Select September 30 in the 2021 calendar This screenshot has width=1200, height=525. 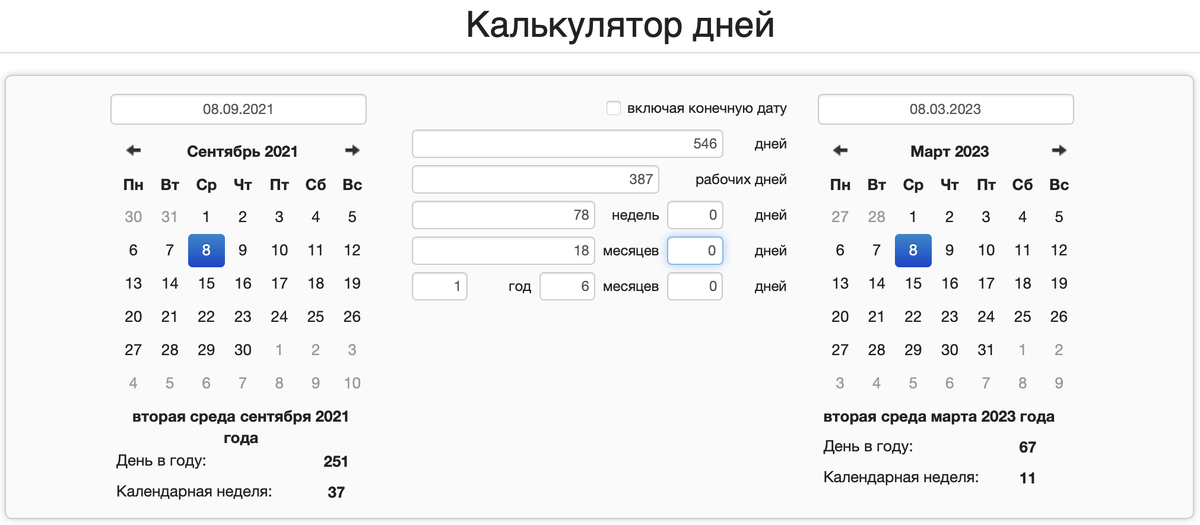tap(243, 350)
